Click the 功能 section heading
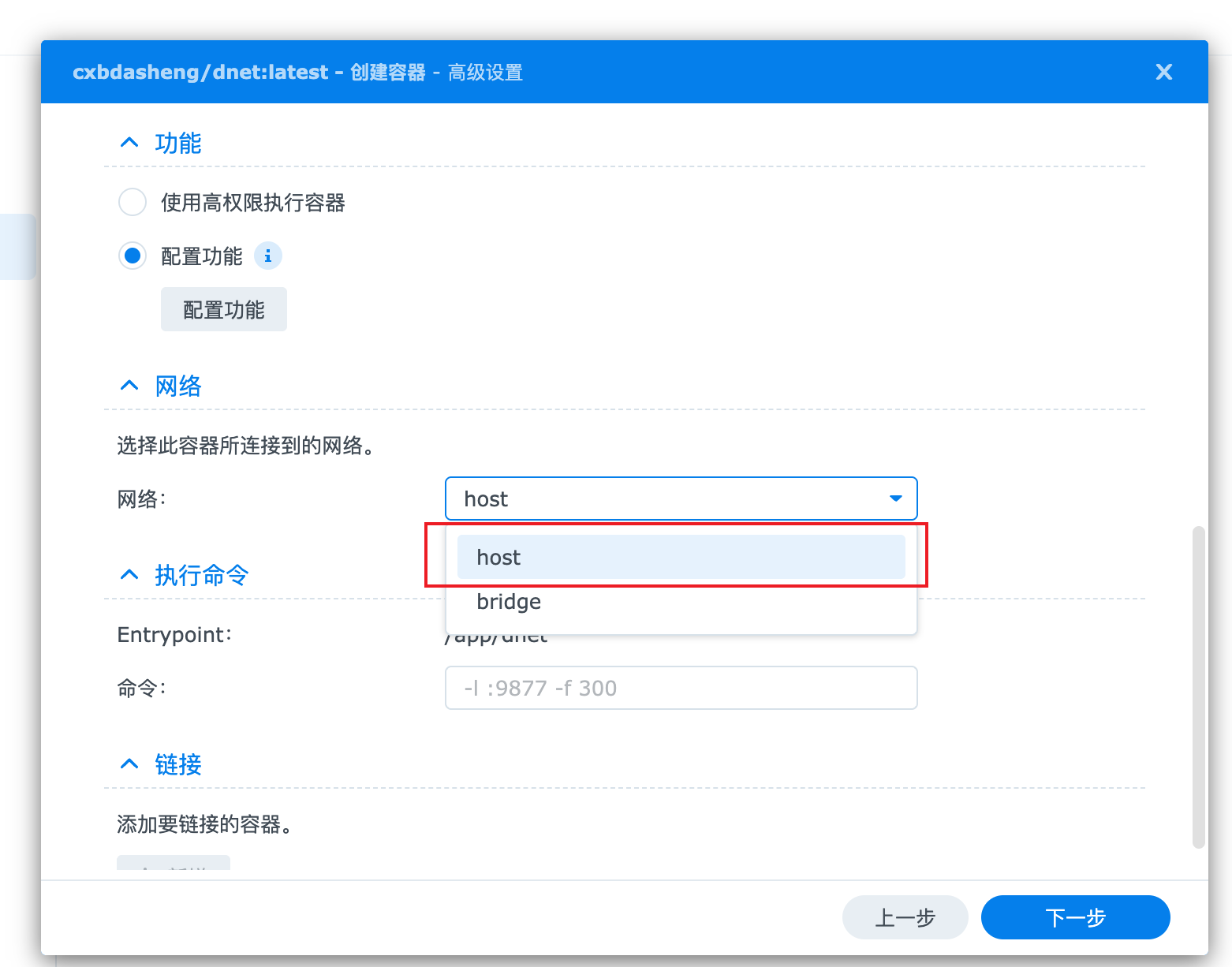 [x=178, y=143]
